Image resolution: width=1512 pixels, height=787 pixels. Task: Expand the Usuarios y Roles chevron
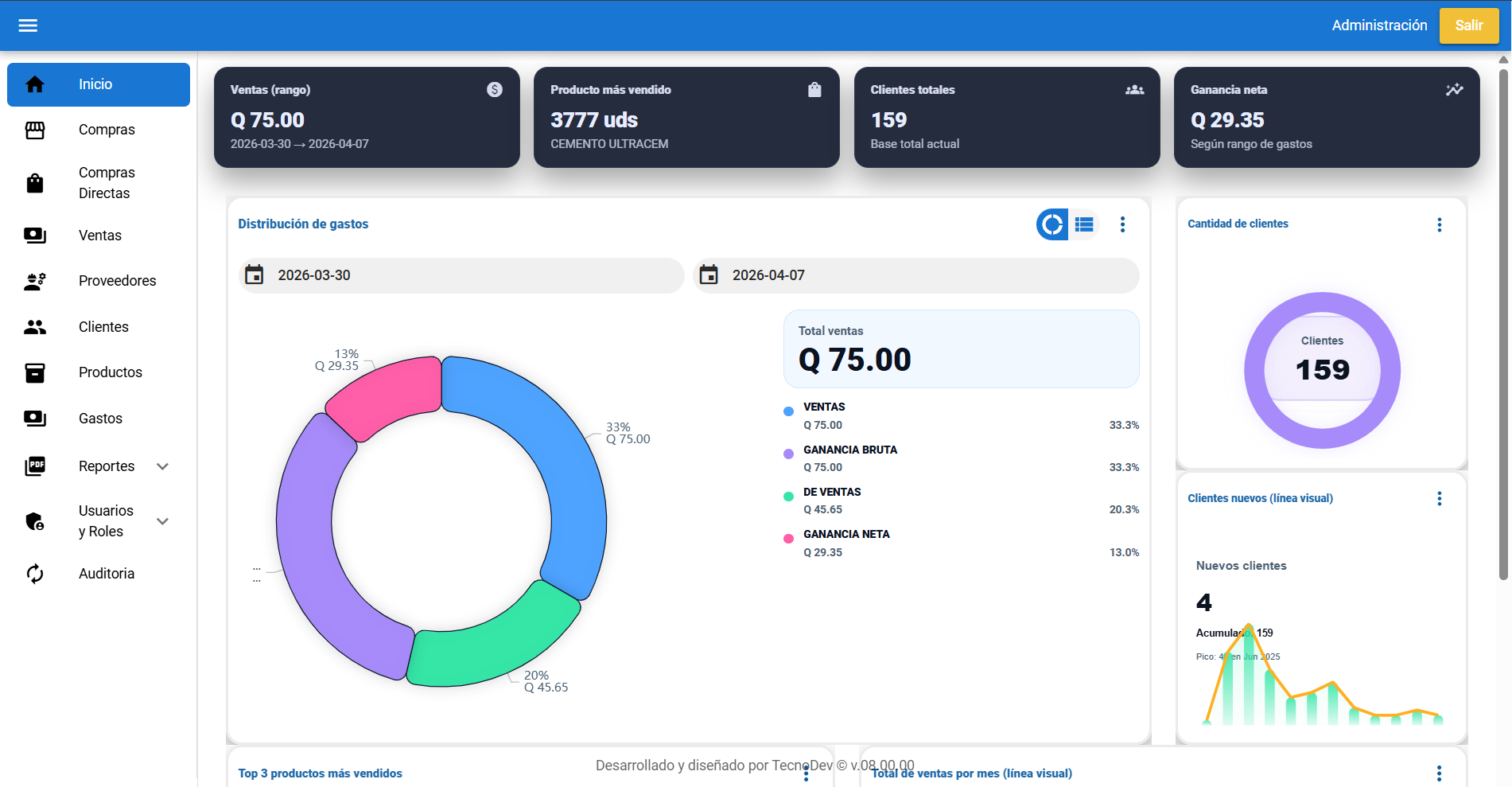click(163, 521)
